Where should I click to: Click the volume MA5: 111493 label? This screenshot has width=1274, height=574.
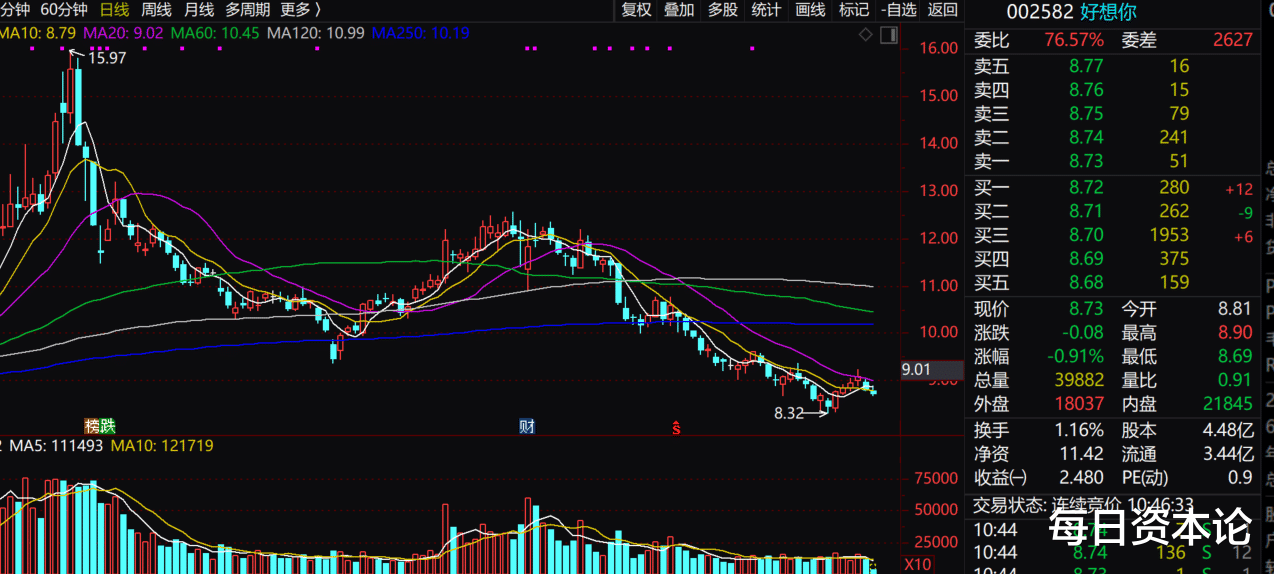click(x=57, y=445)
